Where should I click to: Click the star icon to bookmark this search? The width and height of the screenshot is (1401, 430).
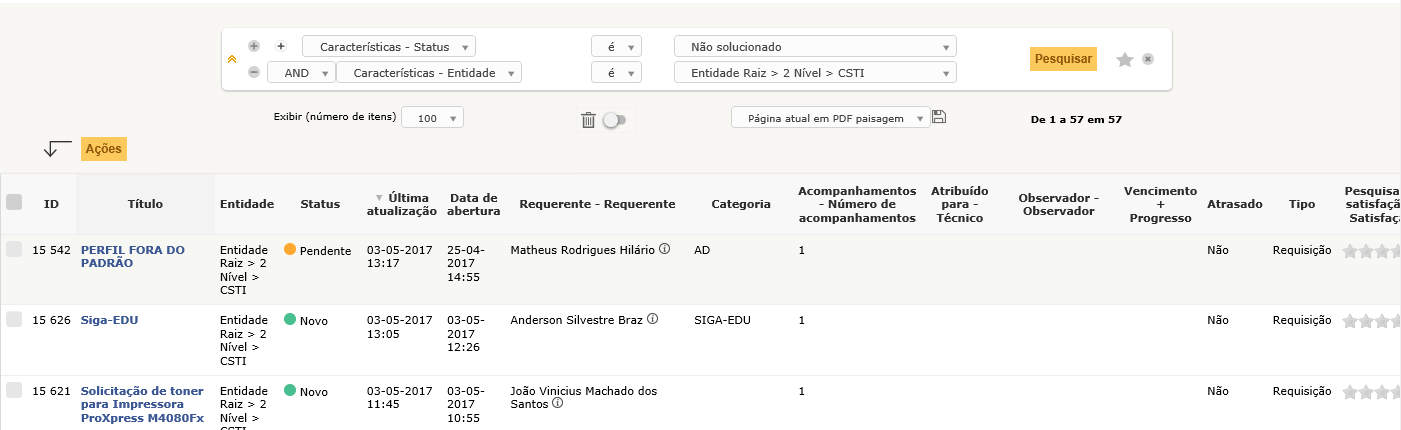coord(1124,60)
